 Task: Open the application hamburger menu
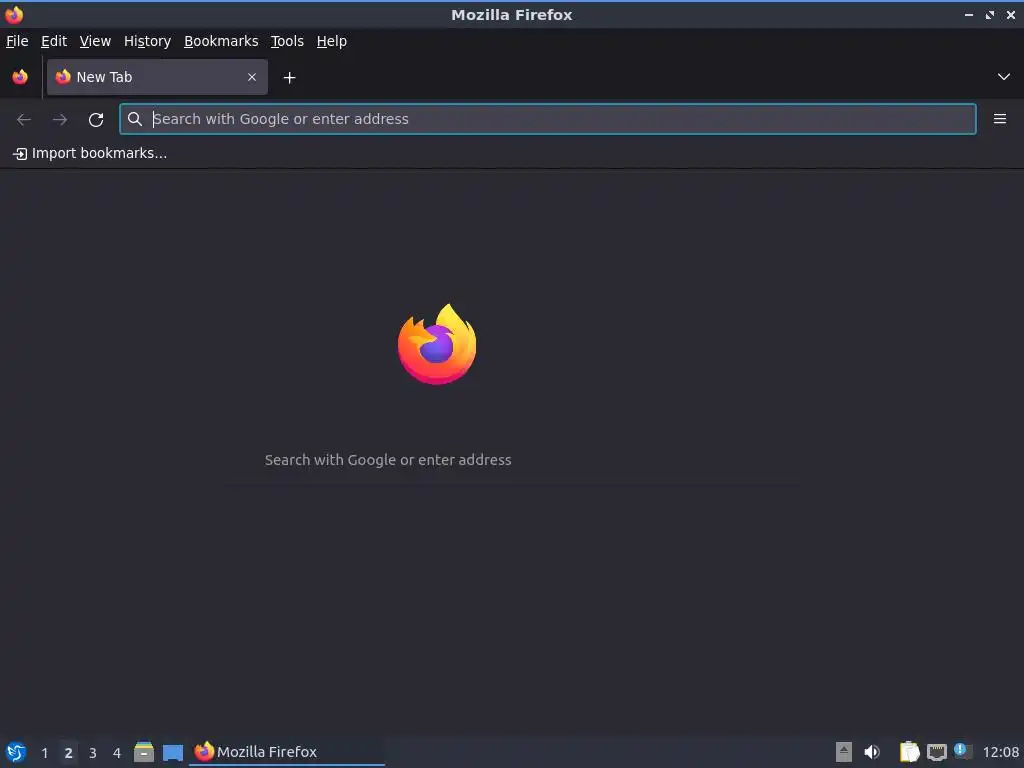pyautogui.click(x=999, y=119)
